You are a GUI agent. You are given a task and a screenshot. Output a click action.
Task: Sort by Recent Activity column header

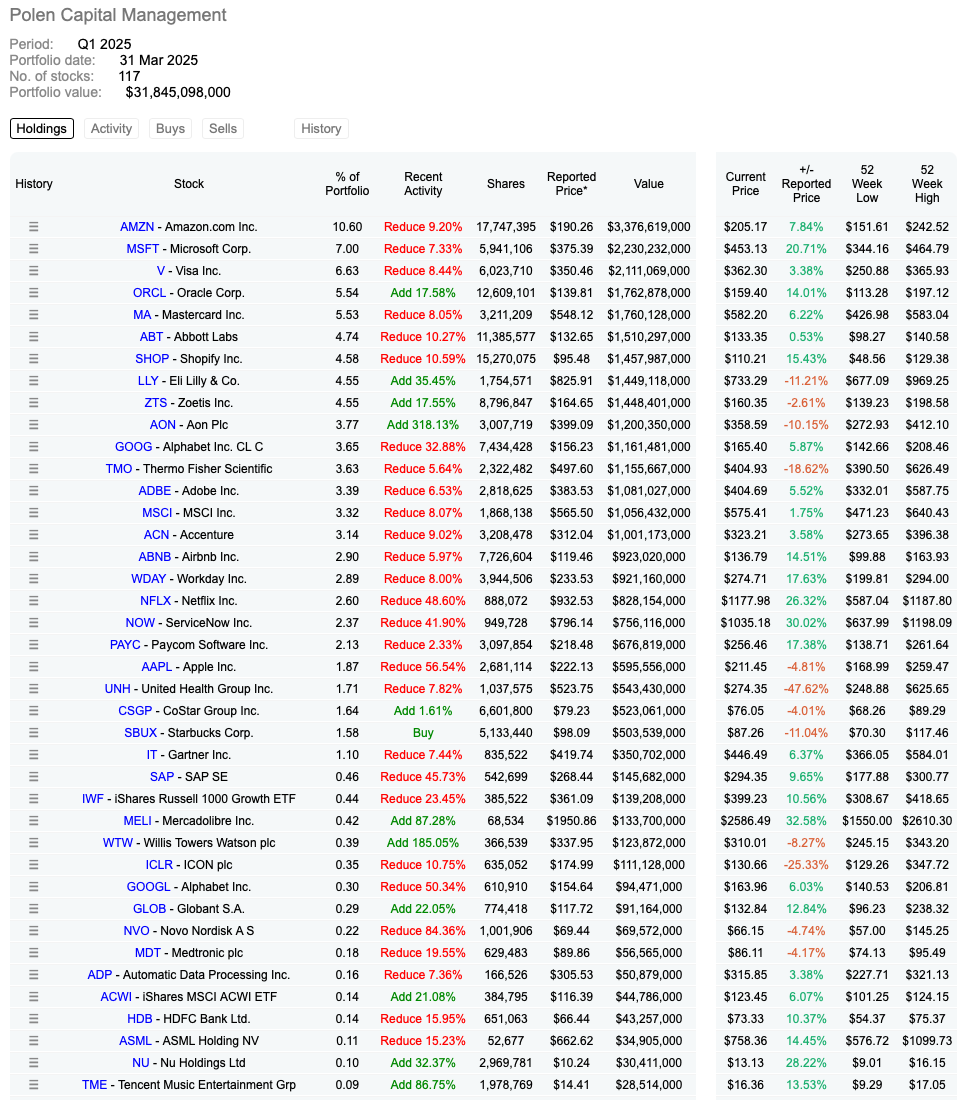pos(423,184)
